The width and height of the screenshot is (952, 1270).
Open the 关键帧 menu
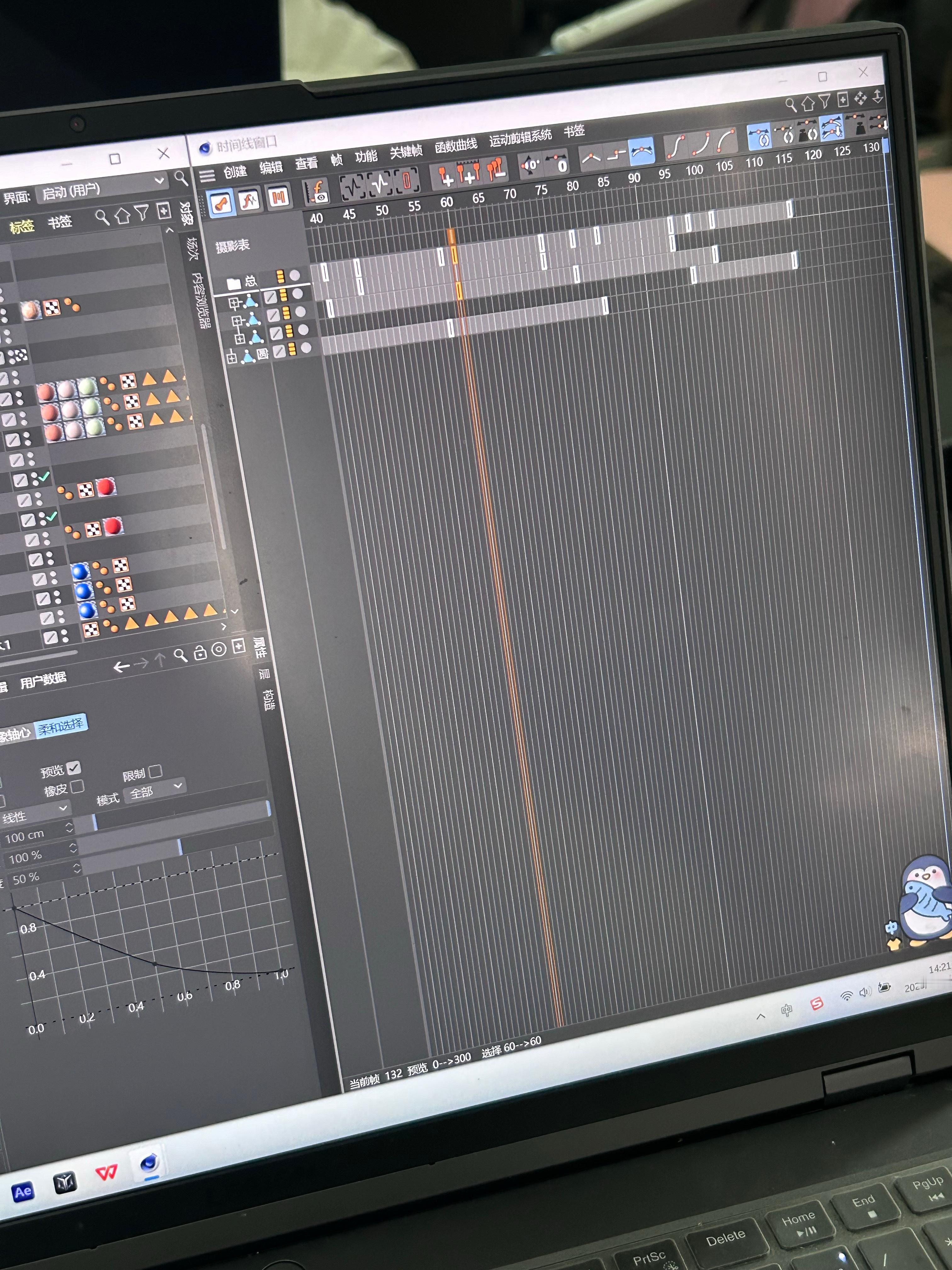click(x=406, y=152)
